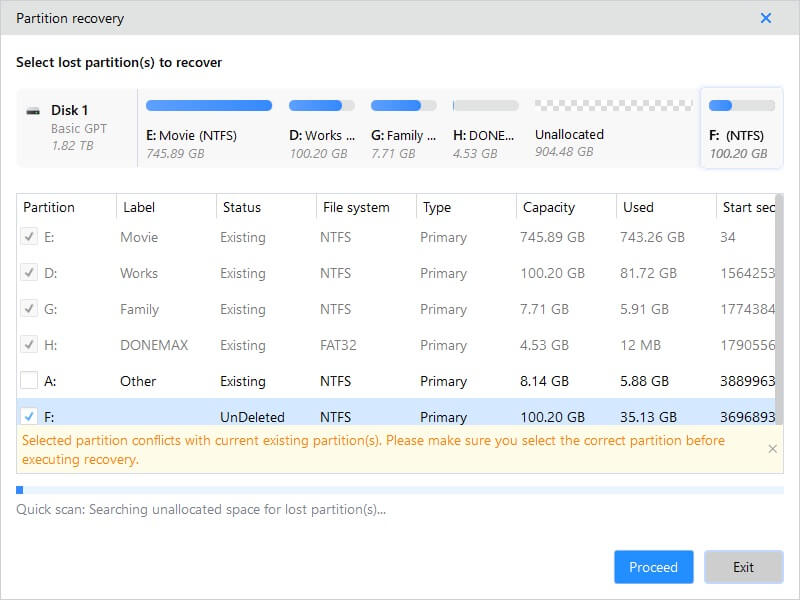Click the 'UnDeleted' status cell

(252, 417)
